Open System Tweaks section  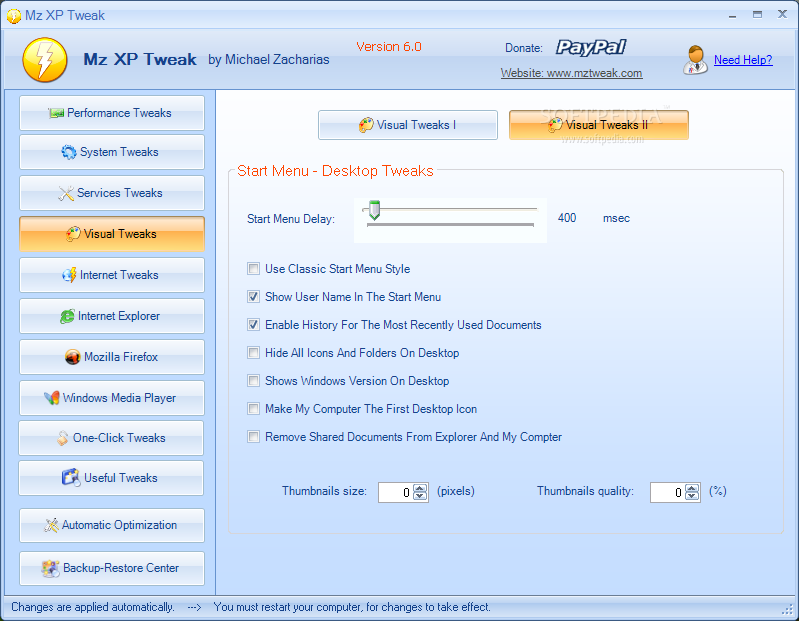(x=112, y=152)
